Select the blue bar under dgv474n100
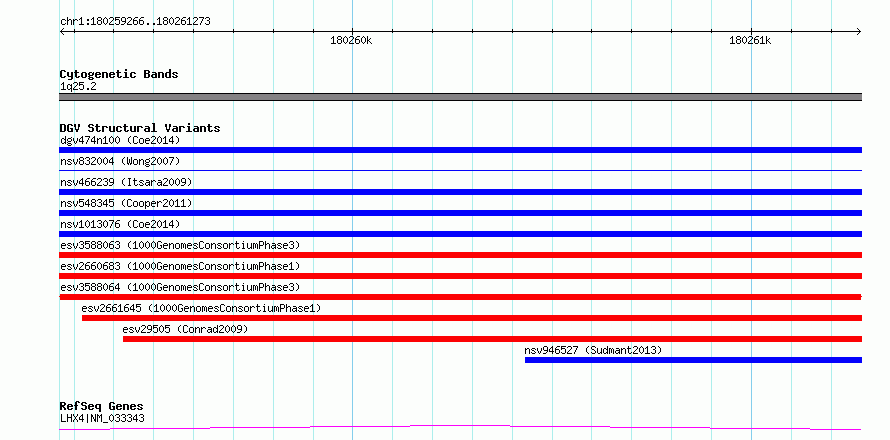The width and height of the screenshot is (890, 440). 460,150
